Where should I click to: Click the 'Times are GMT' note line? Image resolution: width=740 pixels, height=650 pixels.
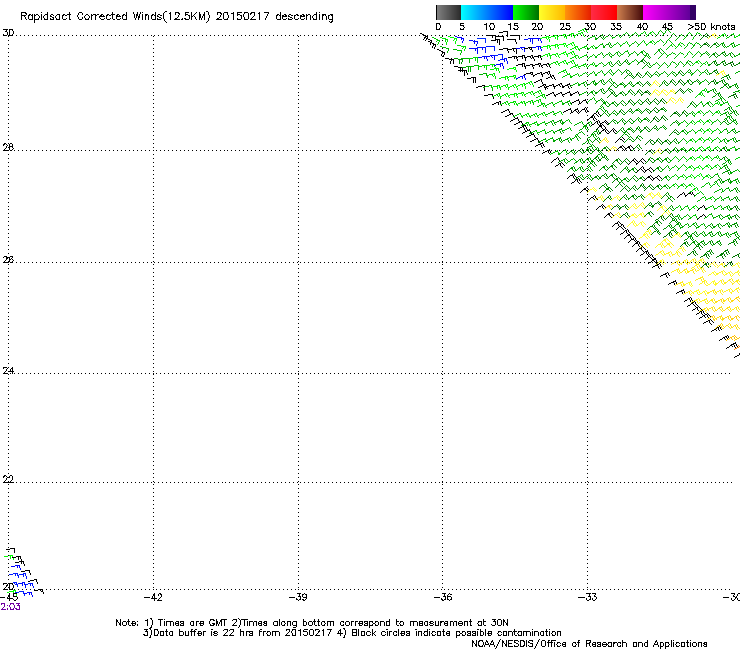pos(311,623)
